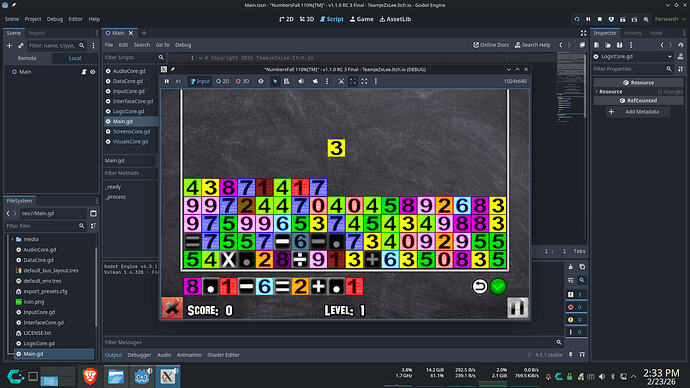Toggle distraction-free mode icon

pos(583,33)
